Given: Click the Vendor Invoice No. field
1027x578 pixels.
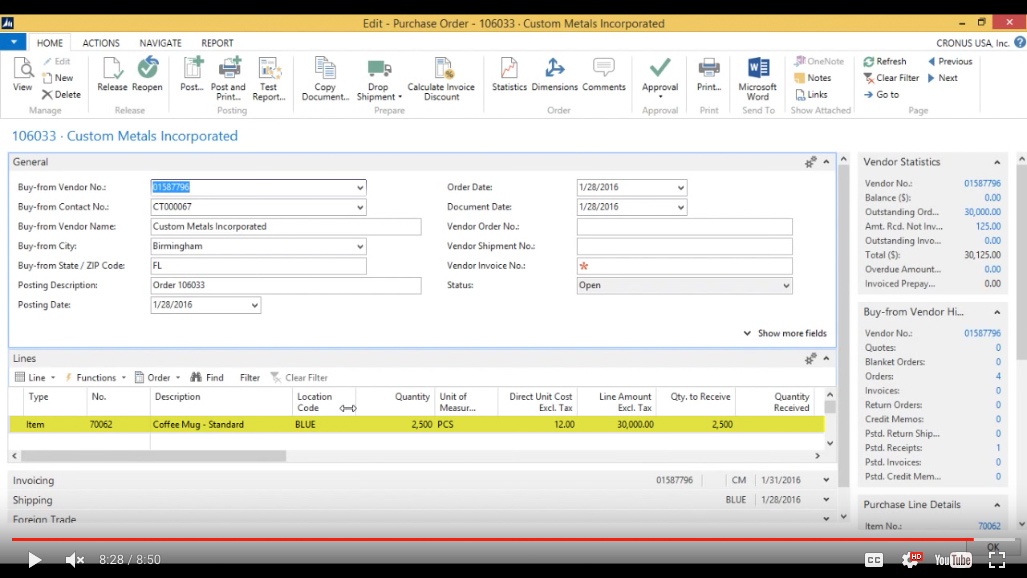Looking at the screenshot, I should (684, 265).
